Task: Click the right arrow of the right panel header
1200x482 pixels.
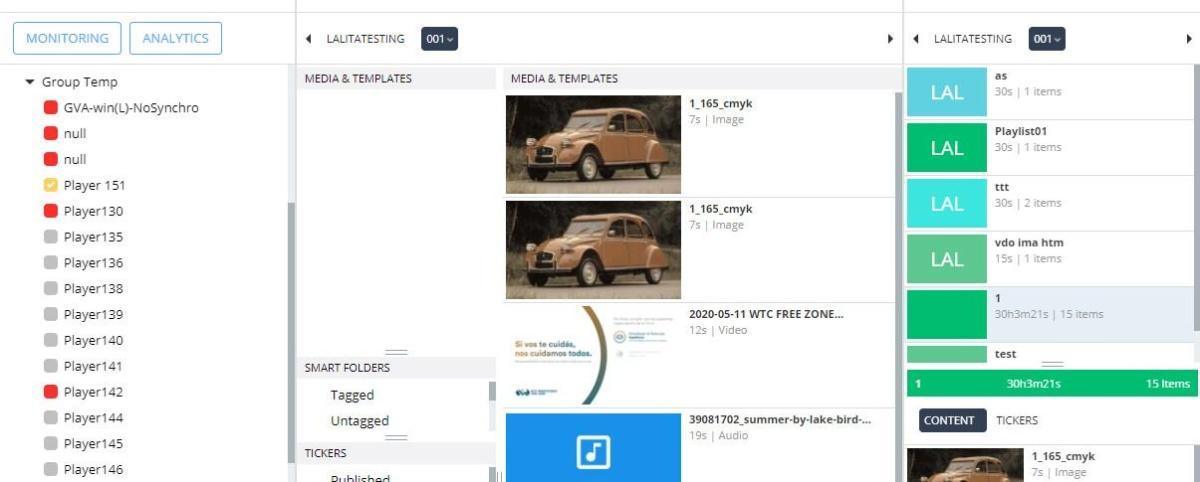Action: 1189,39
